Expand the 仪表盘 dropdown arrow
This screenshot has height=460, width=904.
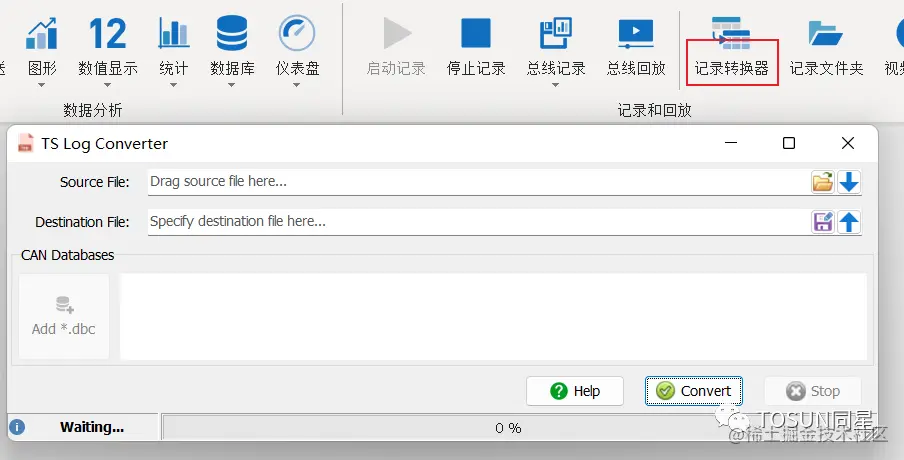(x=296, y=85)
